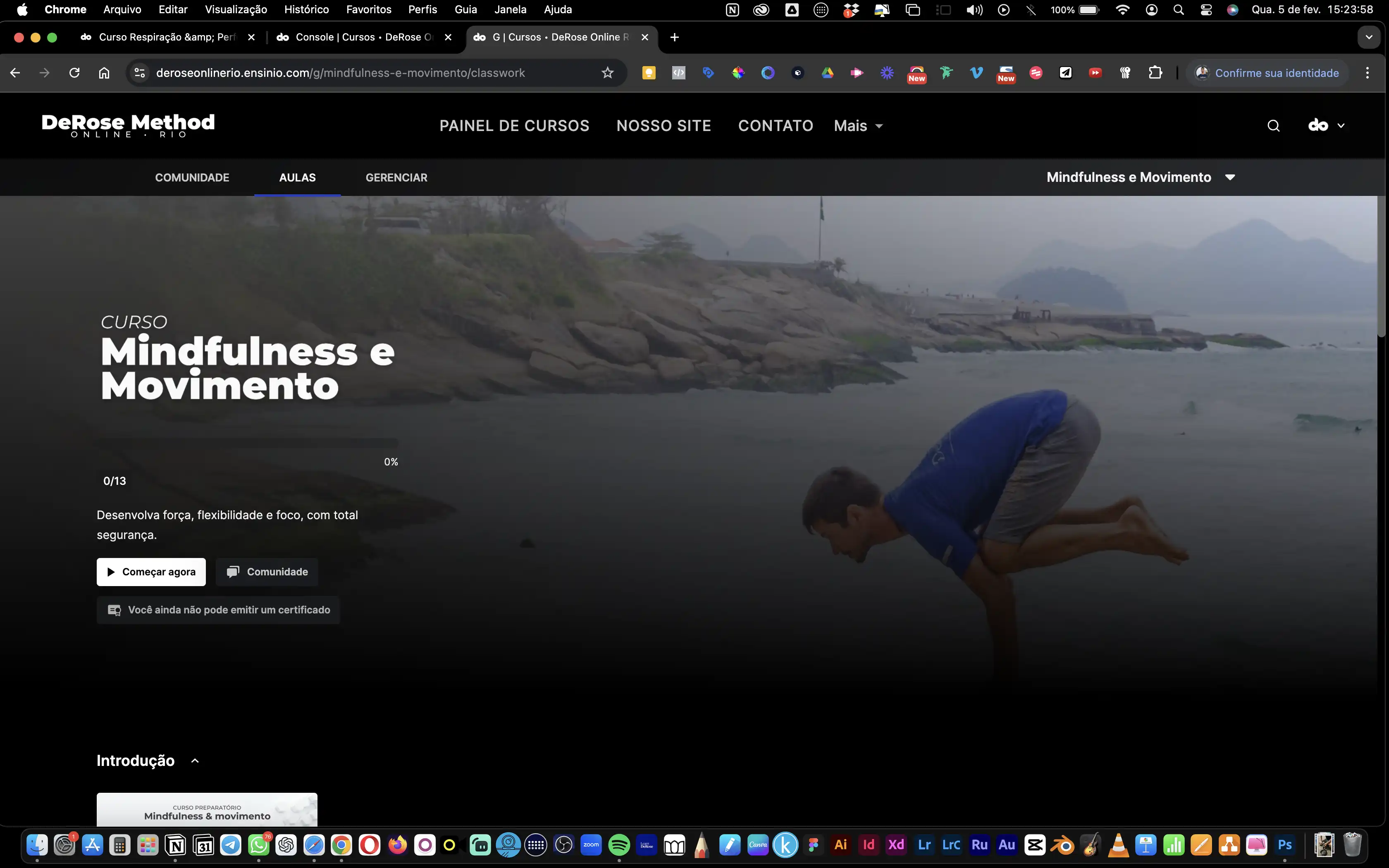Image resolution: width=1389 pixels, height=868 pixels.
Task: Collapse the Introdução section
Action: (195, 761)
